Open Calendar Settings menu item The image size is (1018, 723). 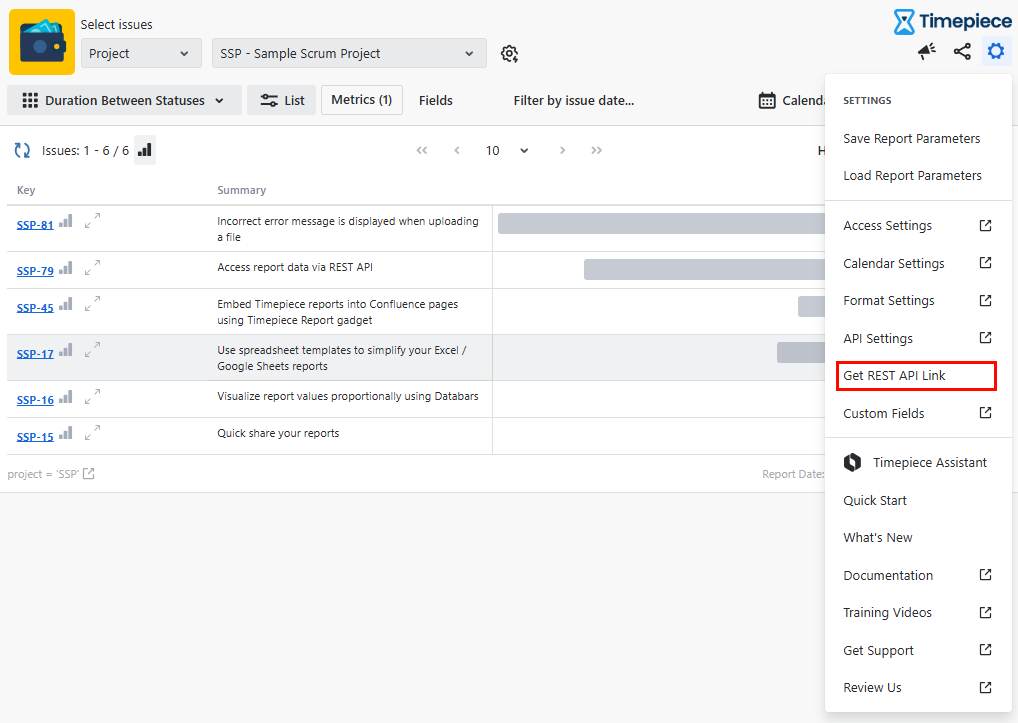click(x=918, y=263)
